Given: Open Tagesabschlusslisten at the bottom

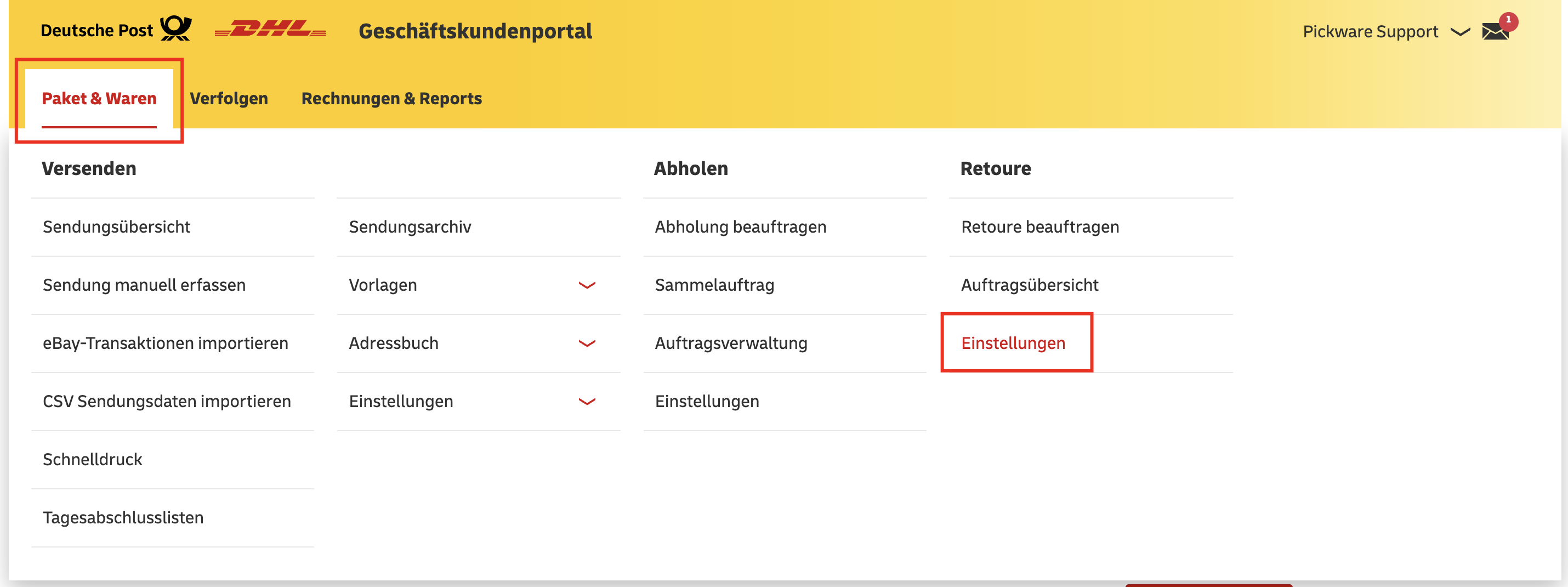Looking at the screenshot, I should [x=122, y=517].
